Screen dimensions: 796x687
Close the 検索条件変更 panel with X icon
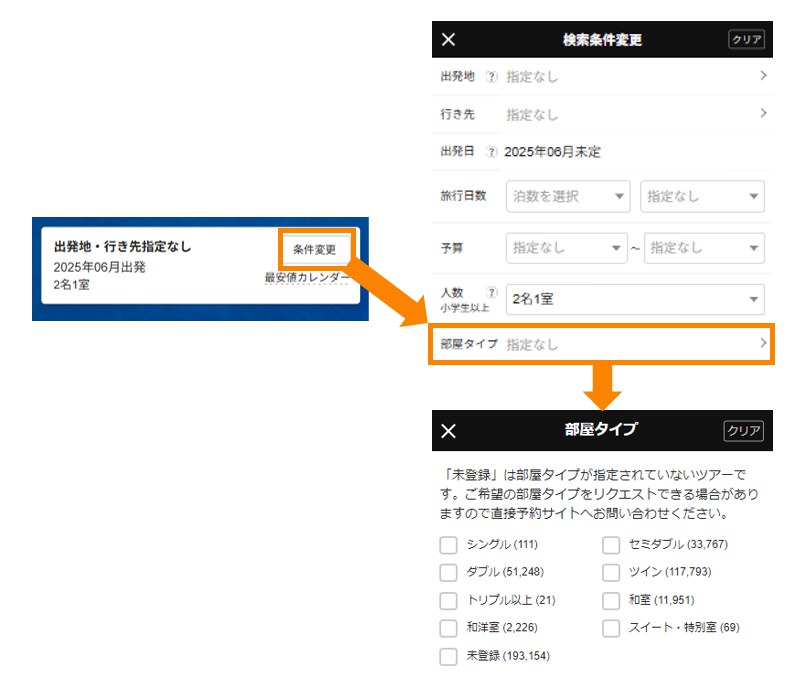pyautogui.click(x=448, y=40)
